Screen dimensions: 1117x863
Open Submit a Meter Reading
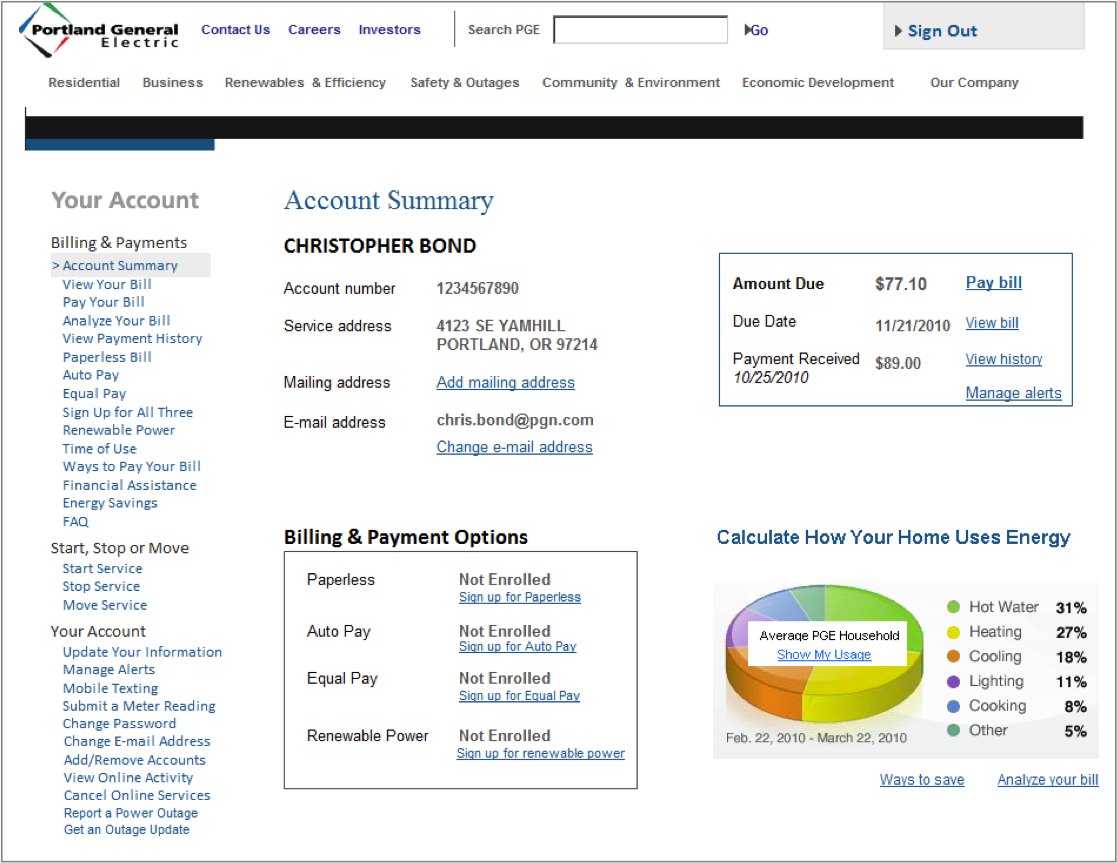139,706
